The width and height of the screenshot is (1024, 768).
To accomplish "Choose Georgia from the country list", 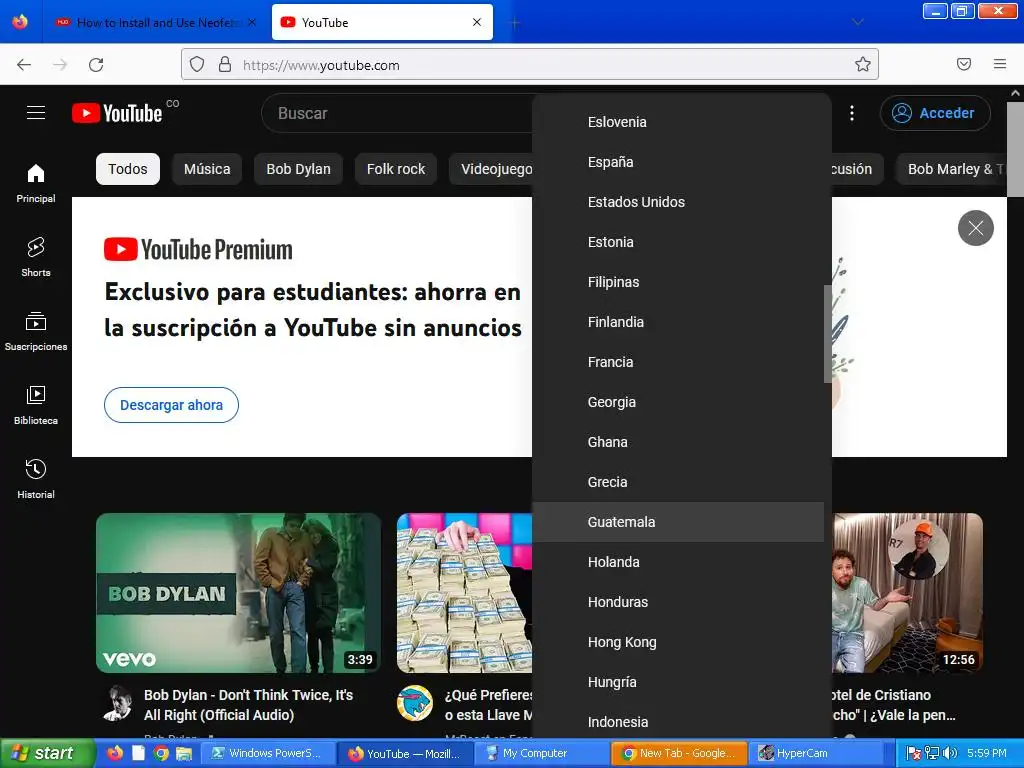I will click(678, 402).
